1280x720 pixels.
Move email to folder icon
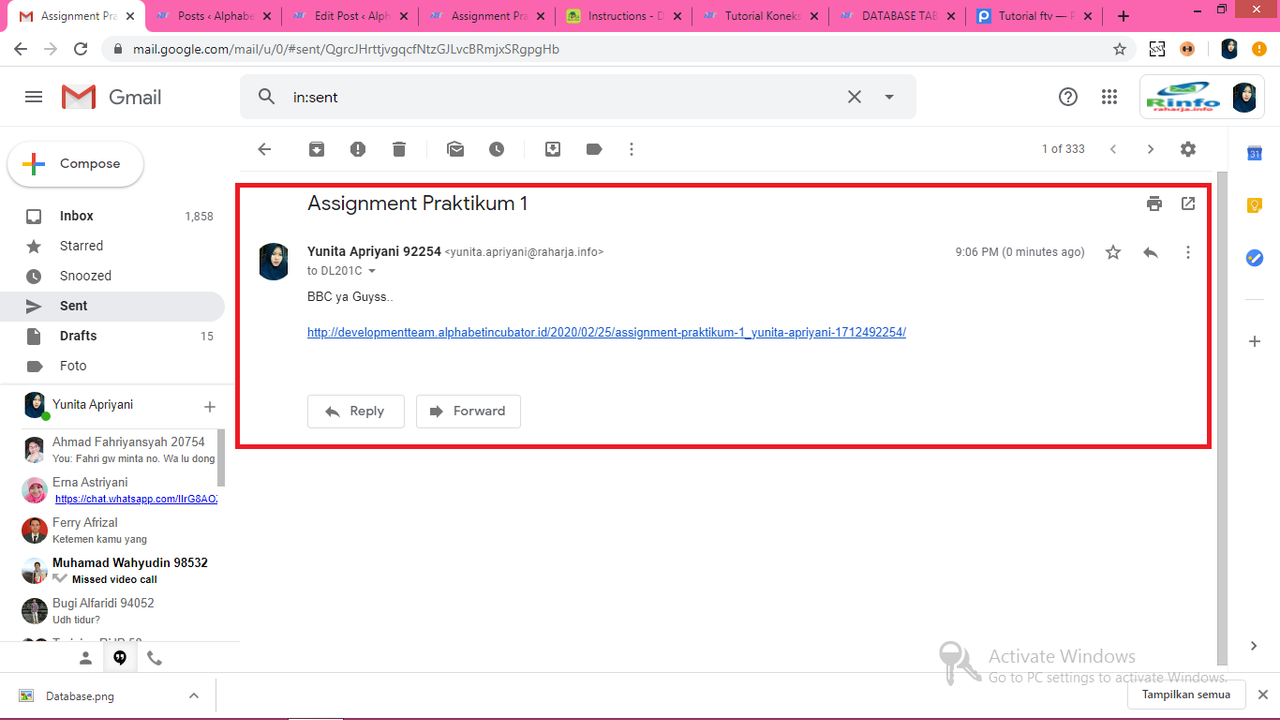click(x=553, y=149)
